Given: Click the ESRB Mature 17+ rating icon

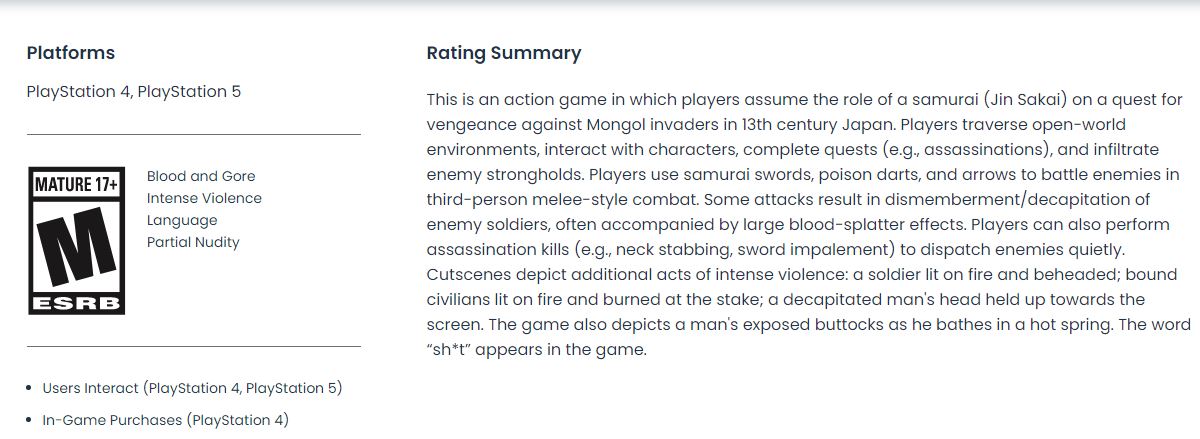Looking at the screenshot, I should [76, 241].
